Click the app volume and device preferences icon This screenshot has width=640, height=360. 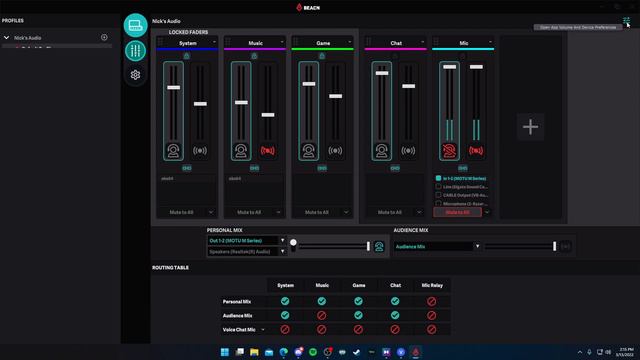point(626,20)
